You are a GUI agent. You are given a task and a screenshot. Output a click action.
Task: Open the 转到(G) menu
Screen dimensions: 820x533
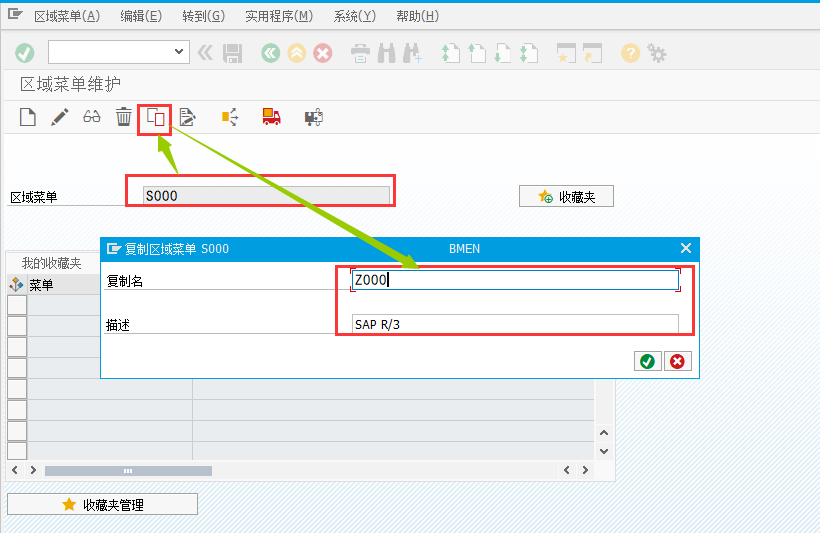(203, 16)
